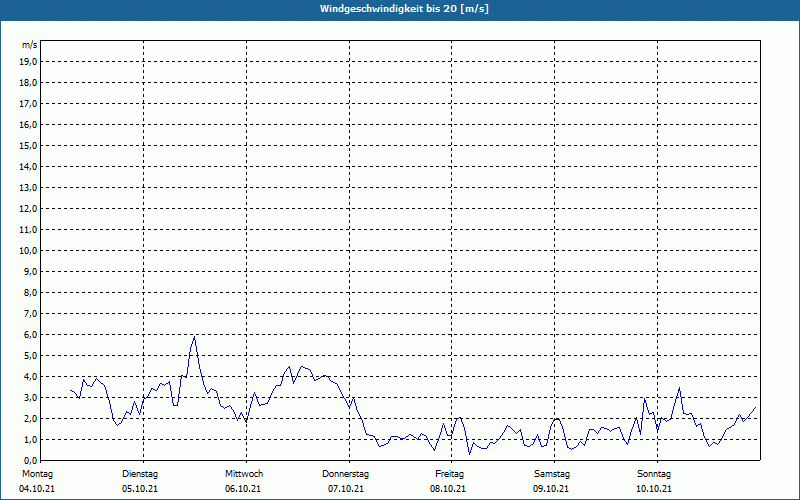Viewport: 800px width, 500px height.
Task: Select the 04.10.21 date label
Action: click(37, 489)
